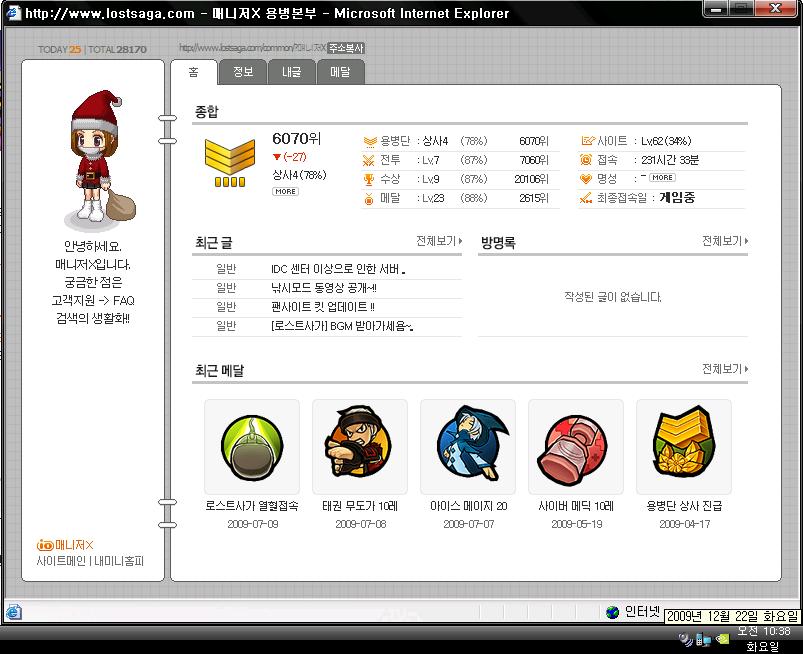Click the 전투 crossed swords icon
The height and width of the screenshot is (654, 803).
pos(369,160)
